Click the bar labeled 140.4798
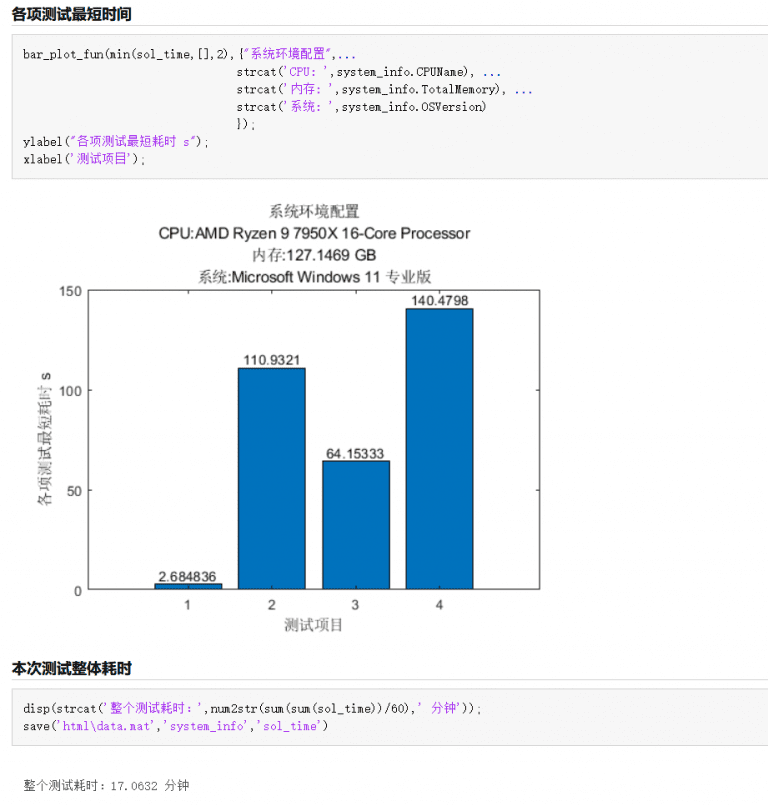The height and width of the screenshot is (806, 768). click(440, 449)
